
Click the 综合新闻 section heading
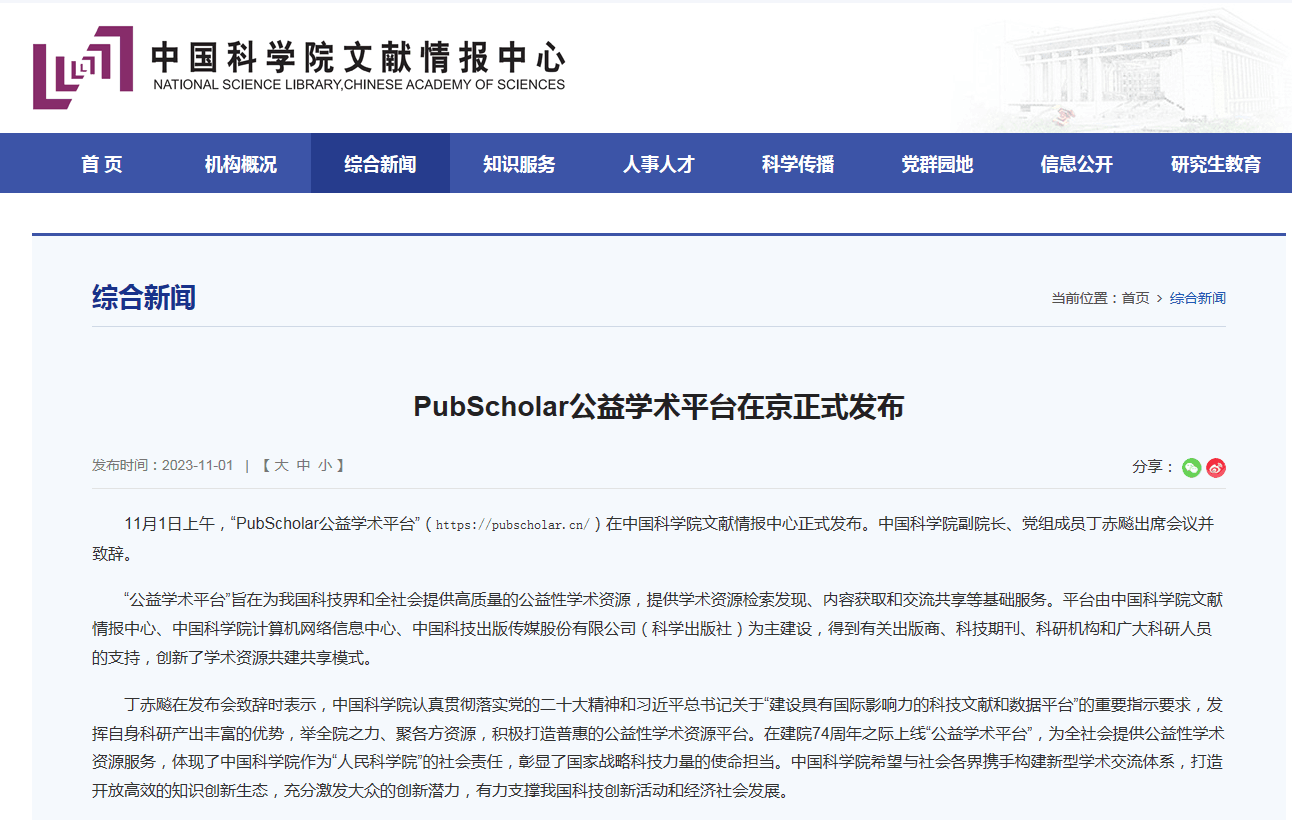tap(144, 297)
